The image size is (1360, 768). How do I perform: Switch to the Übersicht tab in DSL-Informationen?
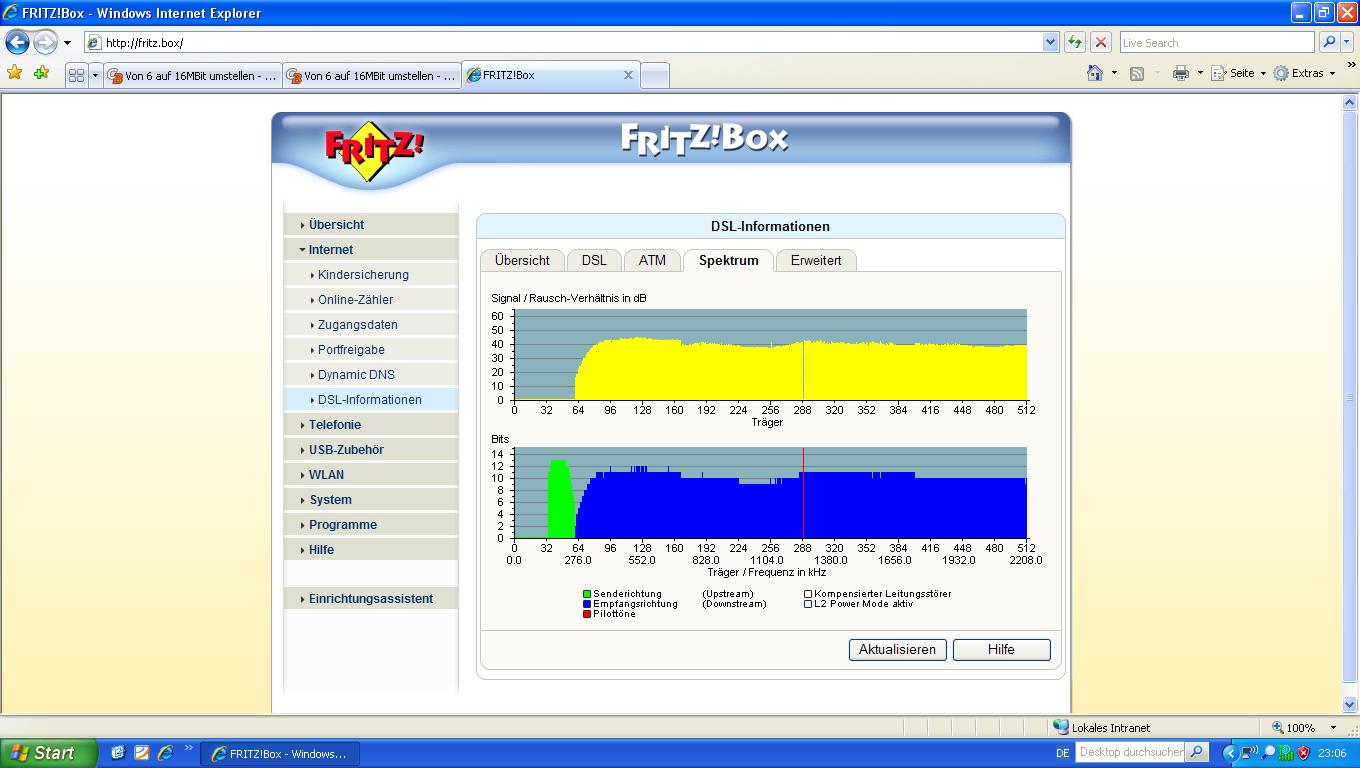point(522,261)
